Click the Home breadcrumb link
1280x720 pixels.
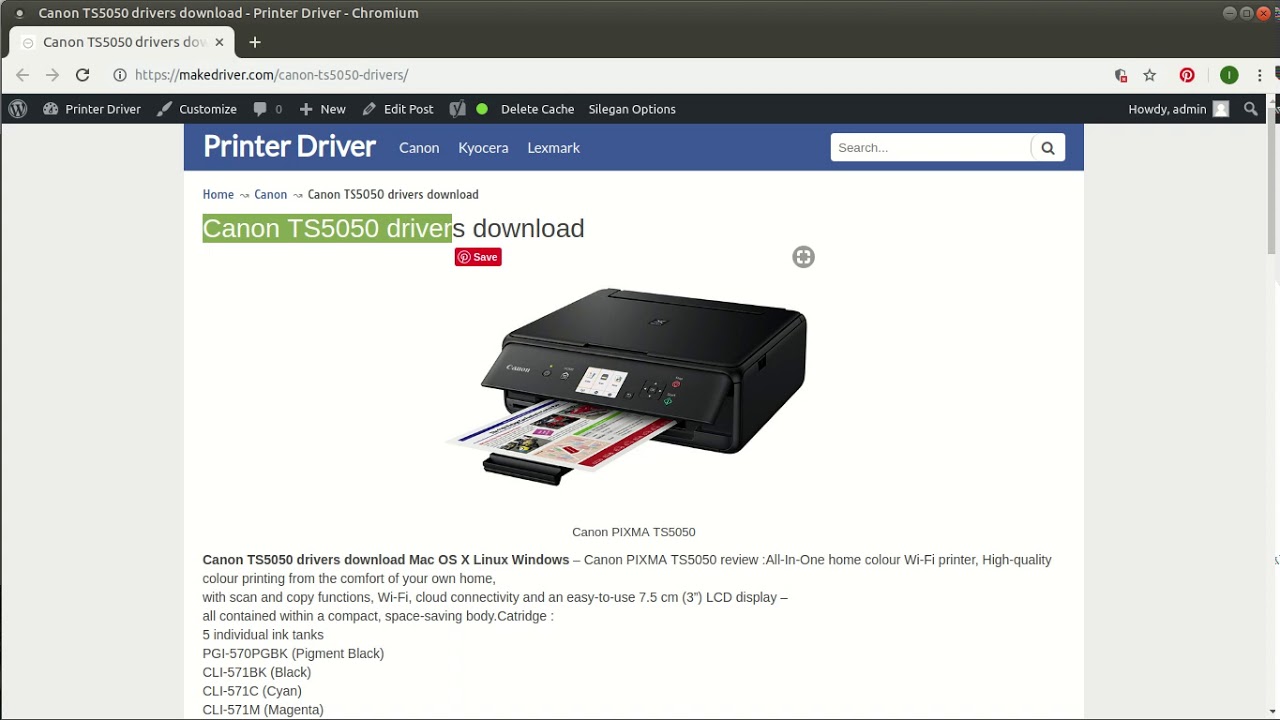[x=218, y=194]
